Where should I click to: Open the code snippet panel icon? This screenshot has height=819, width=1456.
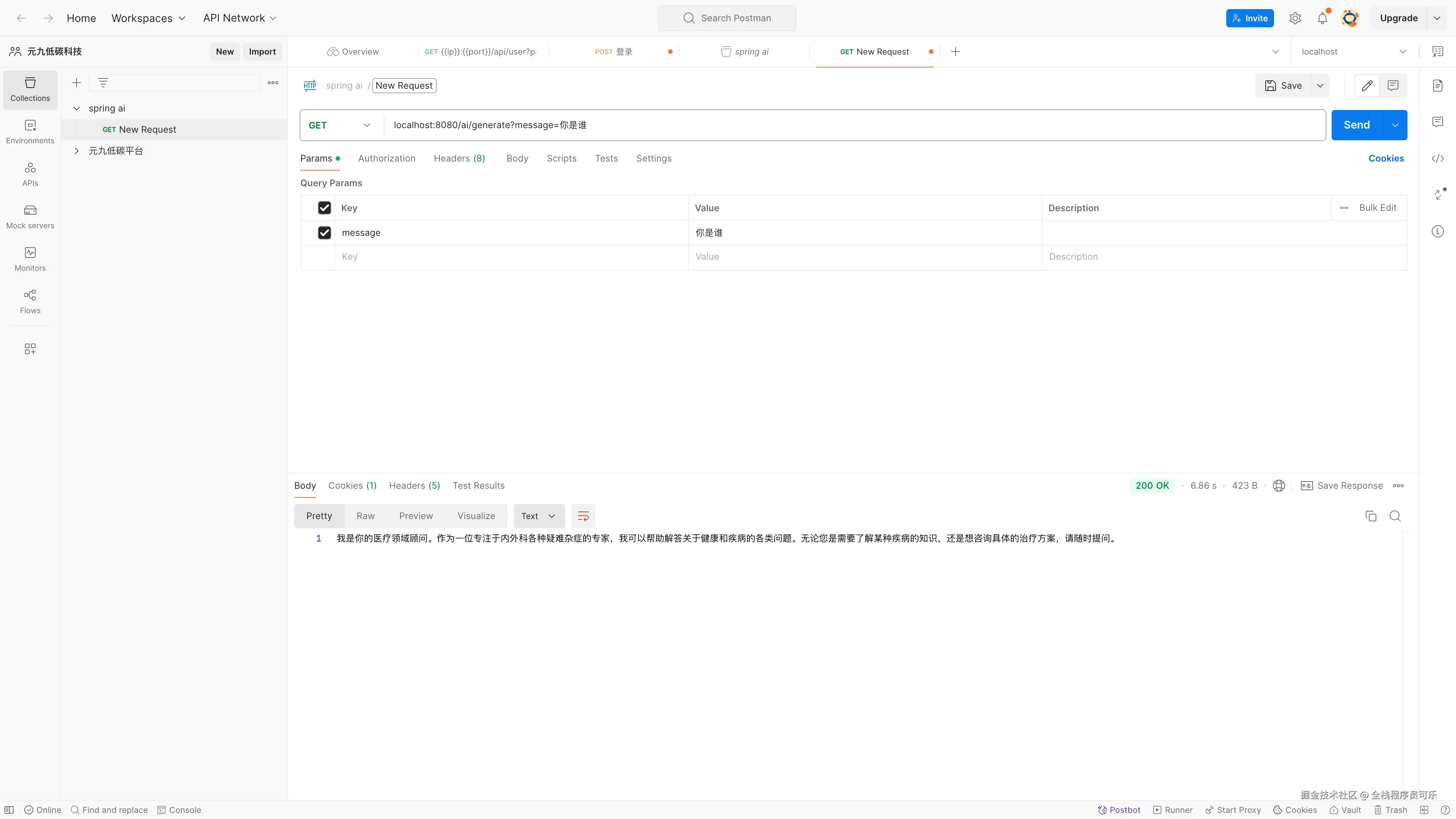(x=1437, y=158)
